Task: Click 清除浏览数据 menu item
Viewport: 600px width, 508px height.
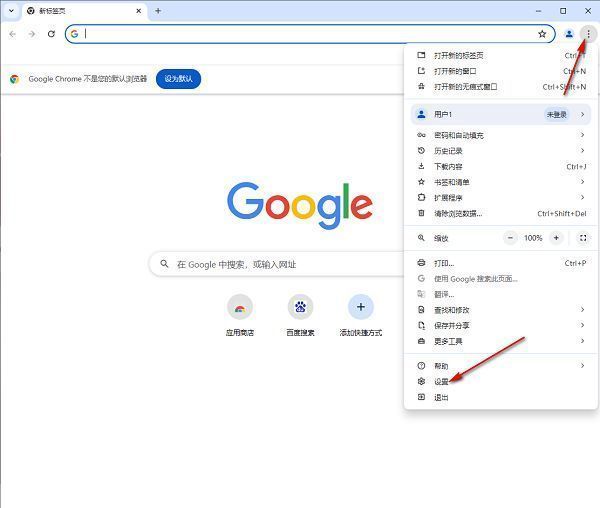Action: pyautogui.click(x=457, y=213)
